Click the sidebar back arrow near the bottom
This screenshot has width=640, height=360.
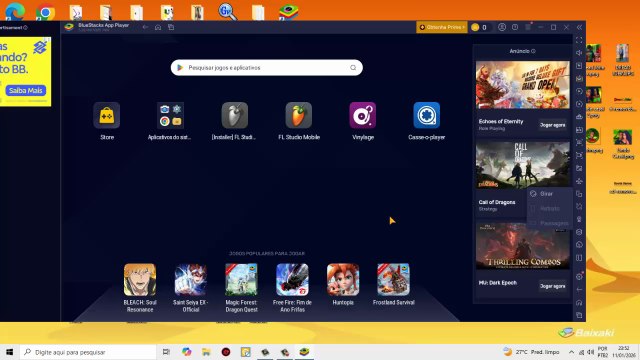(x=579, y=289)
